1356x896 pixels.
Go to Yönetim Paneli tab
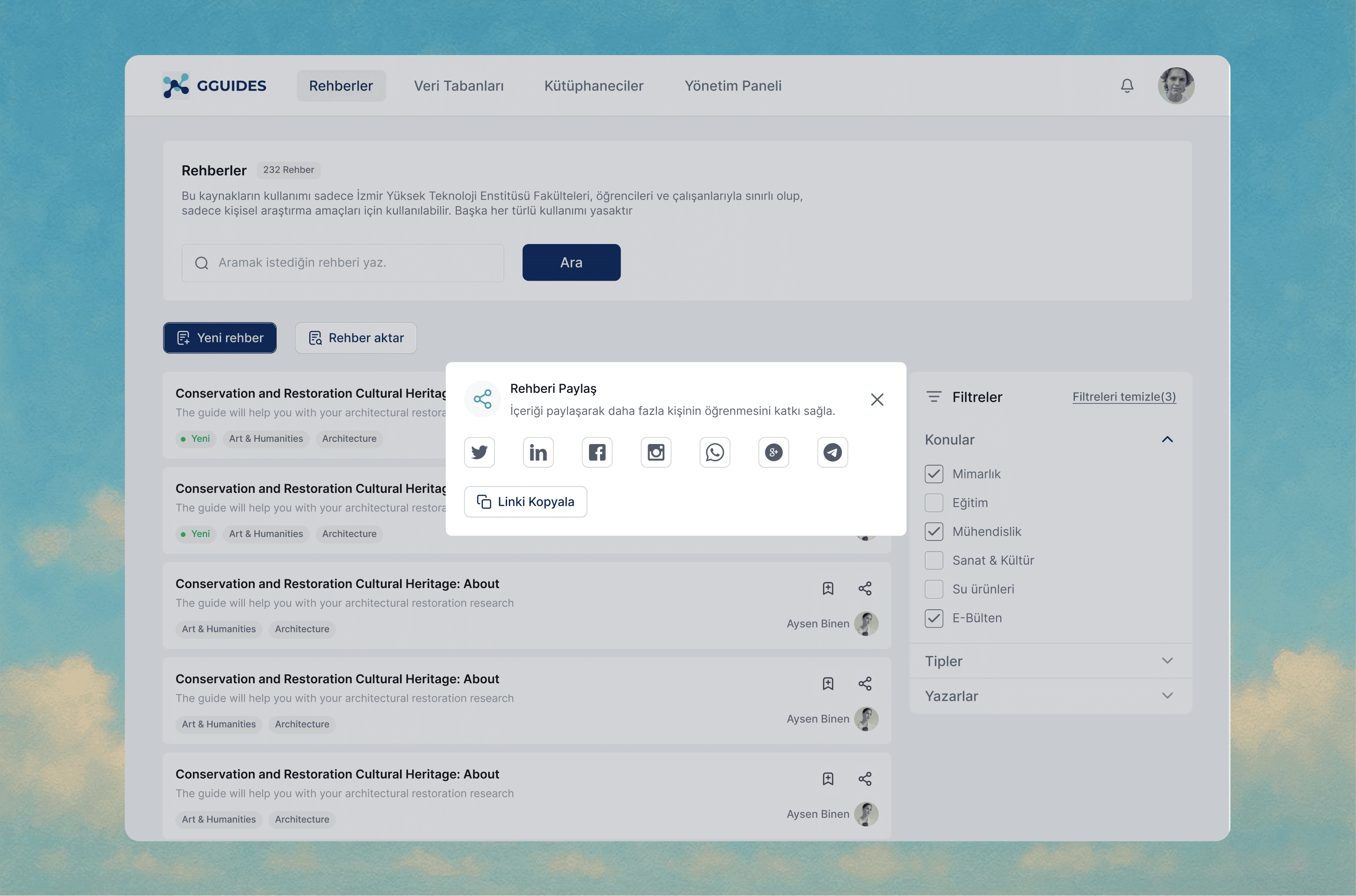pos(733,86)
